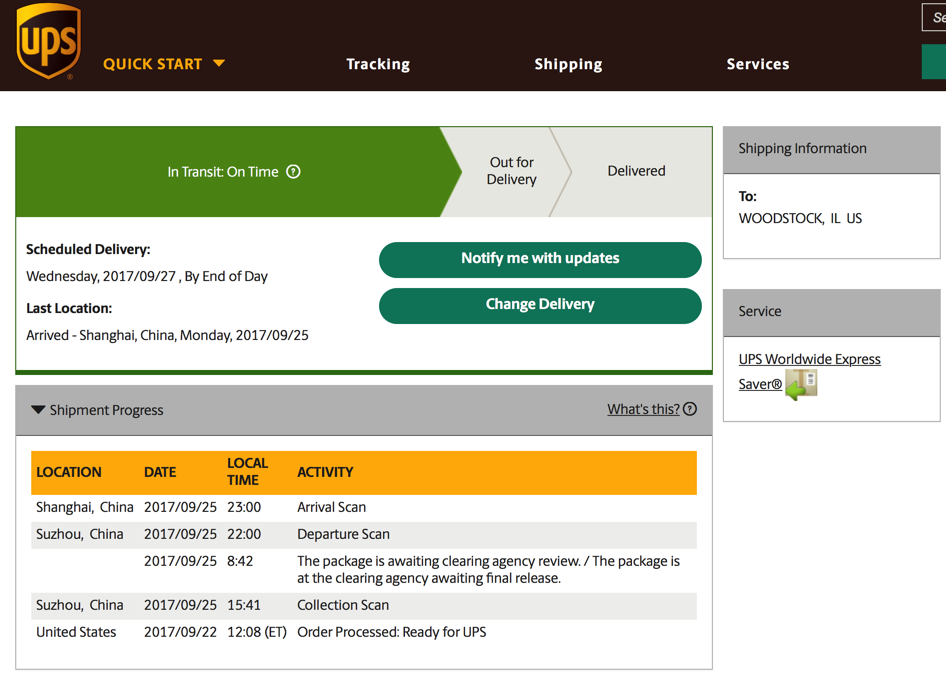Click the Shipping Information panel header
This screenshot has height=682, width=946.
[x=831, y=149]
